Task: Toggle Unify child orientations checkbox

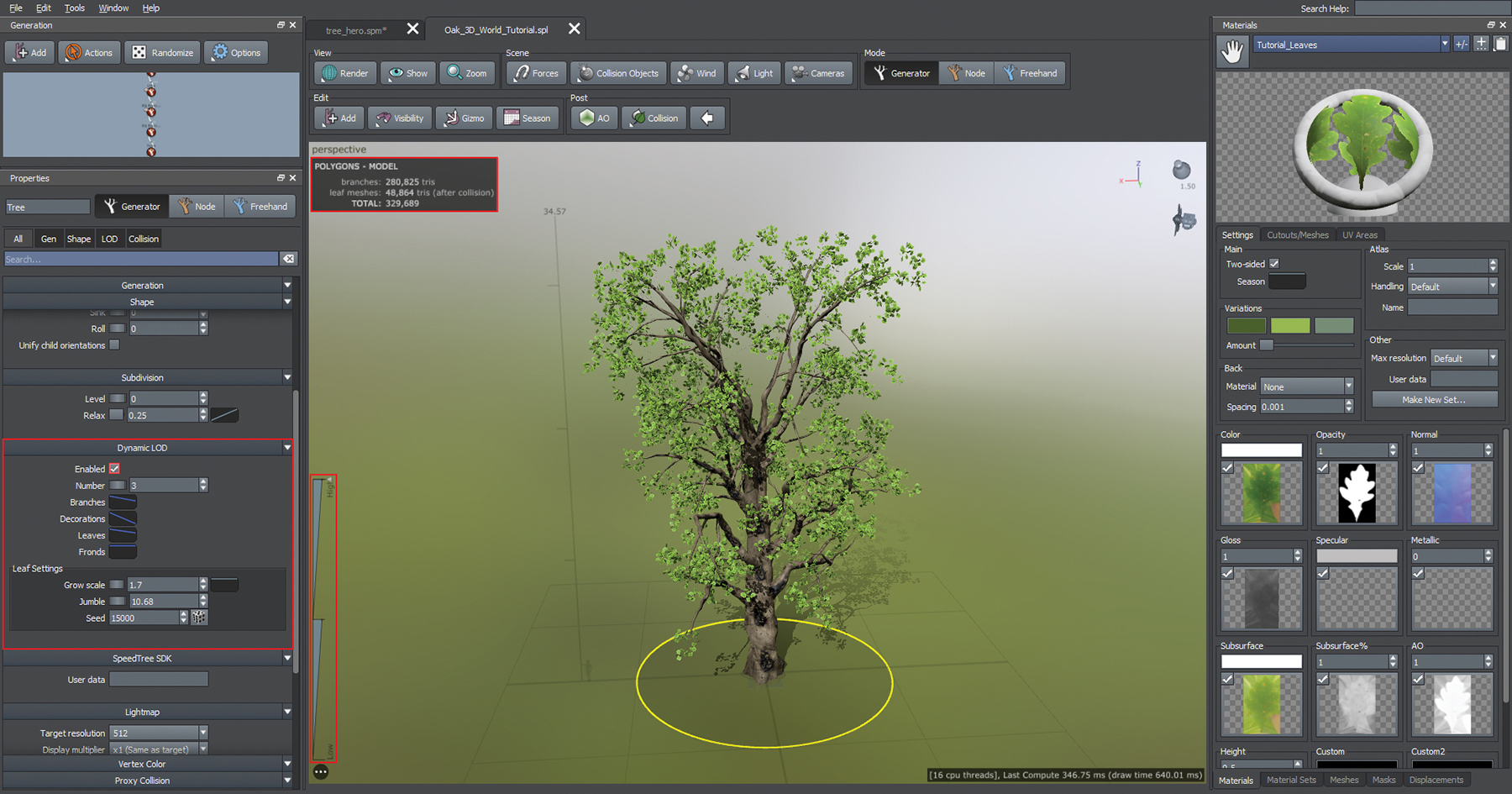Action: [114, 344]
